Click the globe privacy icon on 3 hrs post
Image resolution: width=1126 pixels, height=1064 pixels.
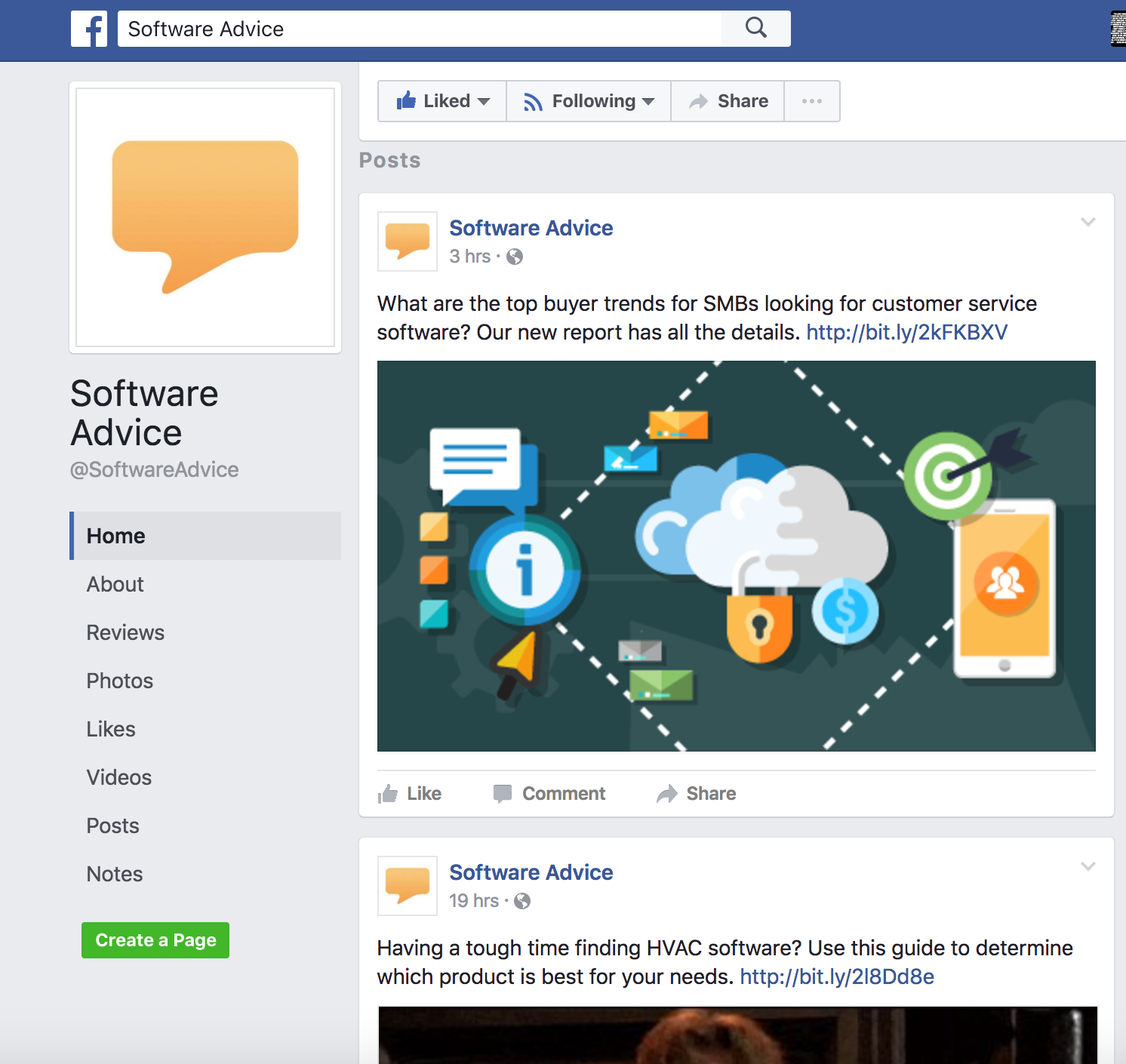[515, 257]
